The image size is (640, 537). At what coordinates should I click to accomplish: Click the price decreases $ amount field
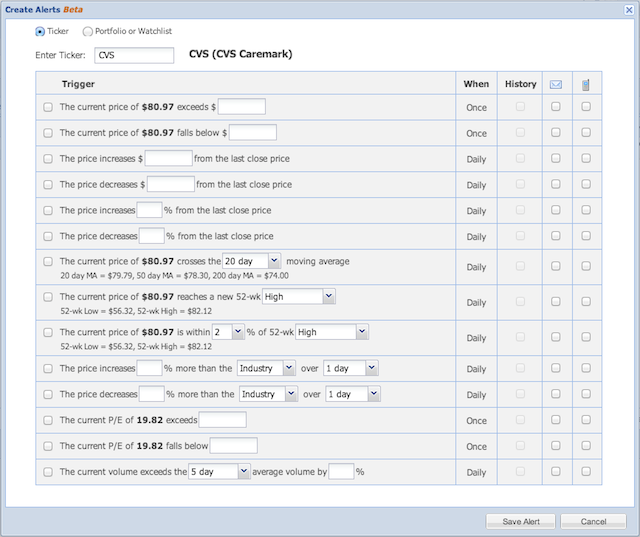pos(171,184)
